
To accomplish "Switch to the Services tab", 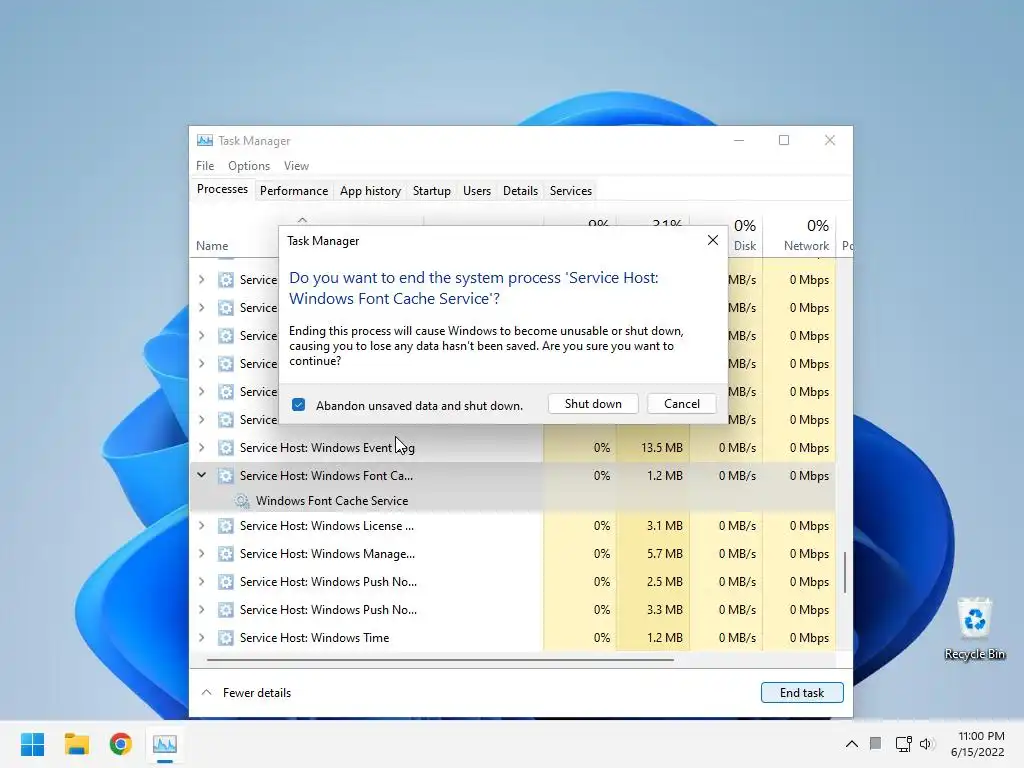I will click(x=571, y=191).
